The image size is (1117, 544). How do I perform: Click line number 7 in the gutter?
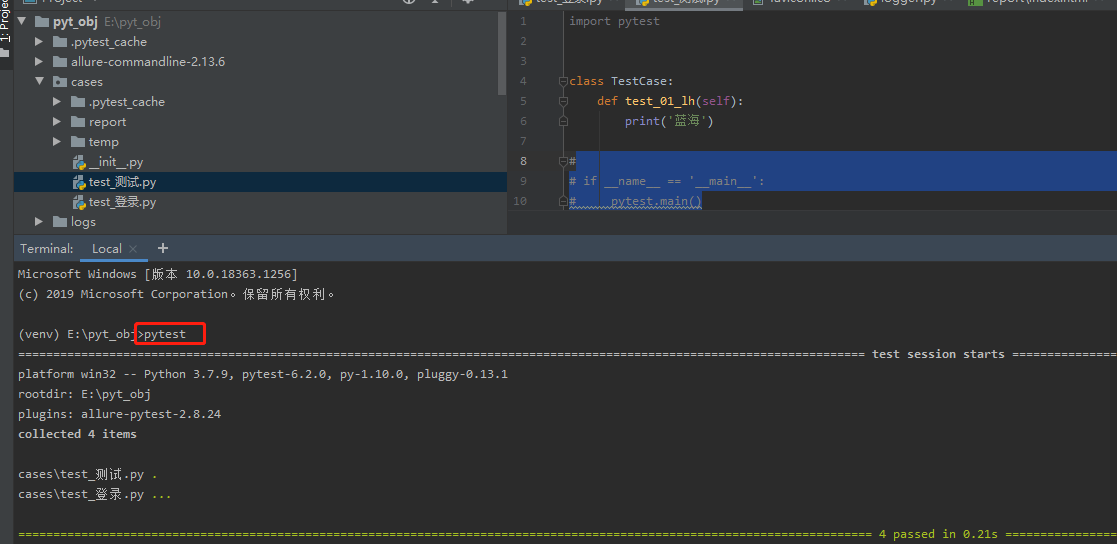[524, 141]
